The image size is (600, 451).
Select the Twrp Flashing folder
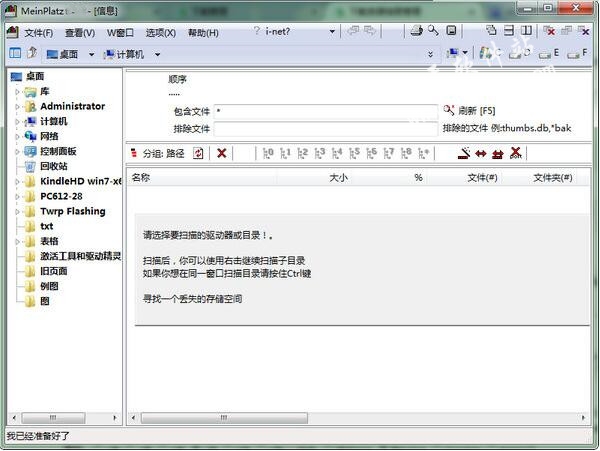coord(73,211)
